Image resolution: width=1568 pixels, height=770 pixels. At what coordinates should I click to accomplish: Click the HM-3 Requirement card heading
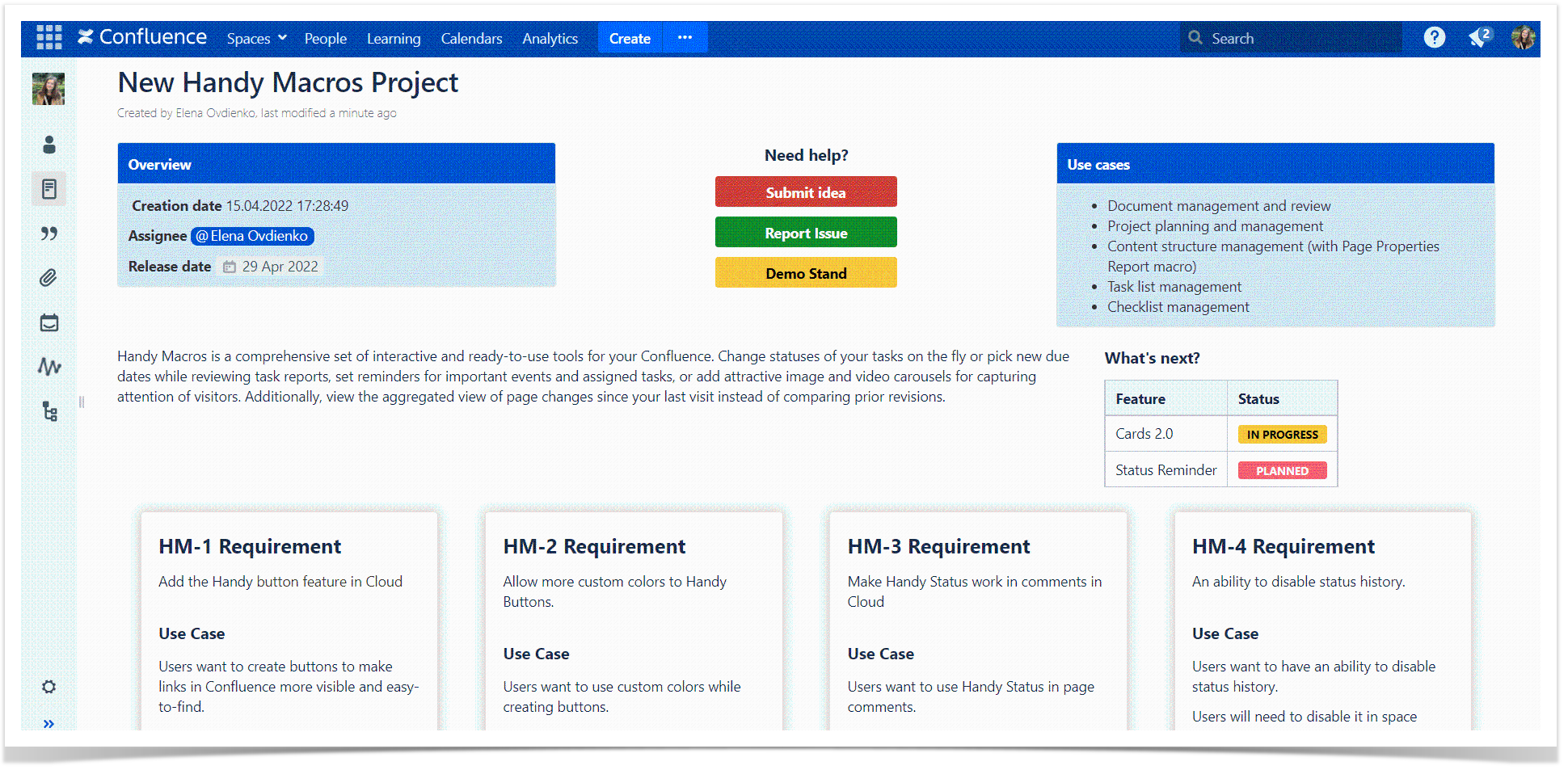click(x=938, y=546)
